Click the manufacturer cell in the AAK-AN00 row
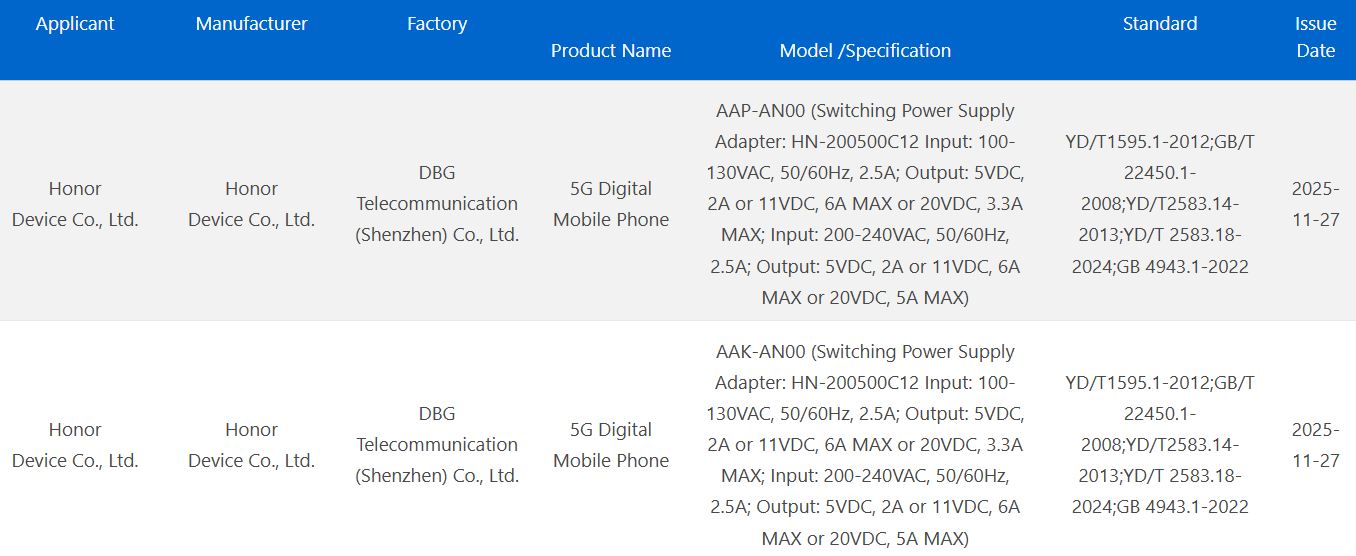Viewport: 1356px width, 556px height. click(251, 445)
